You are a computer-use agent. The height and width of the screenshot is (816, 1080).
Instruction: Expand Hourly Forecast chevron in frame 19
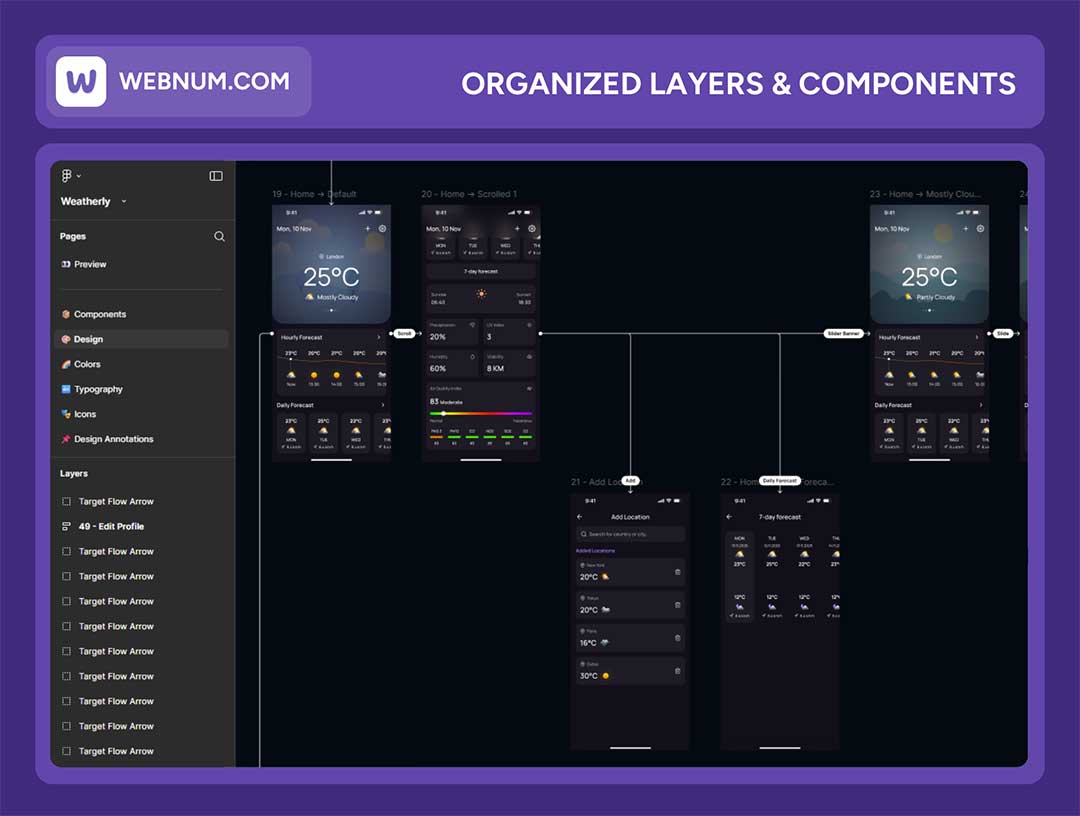click(379, 338)
